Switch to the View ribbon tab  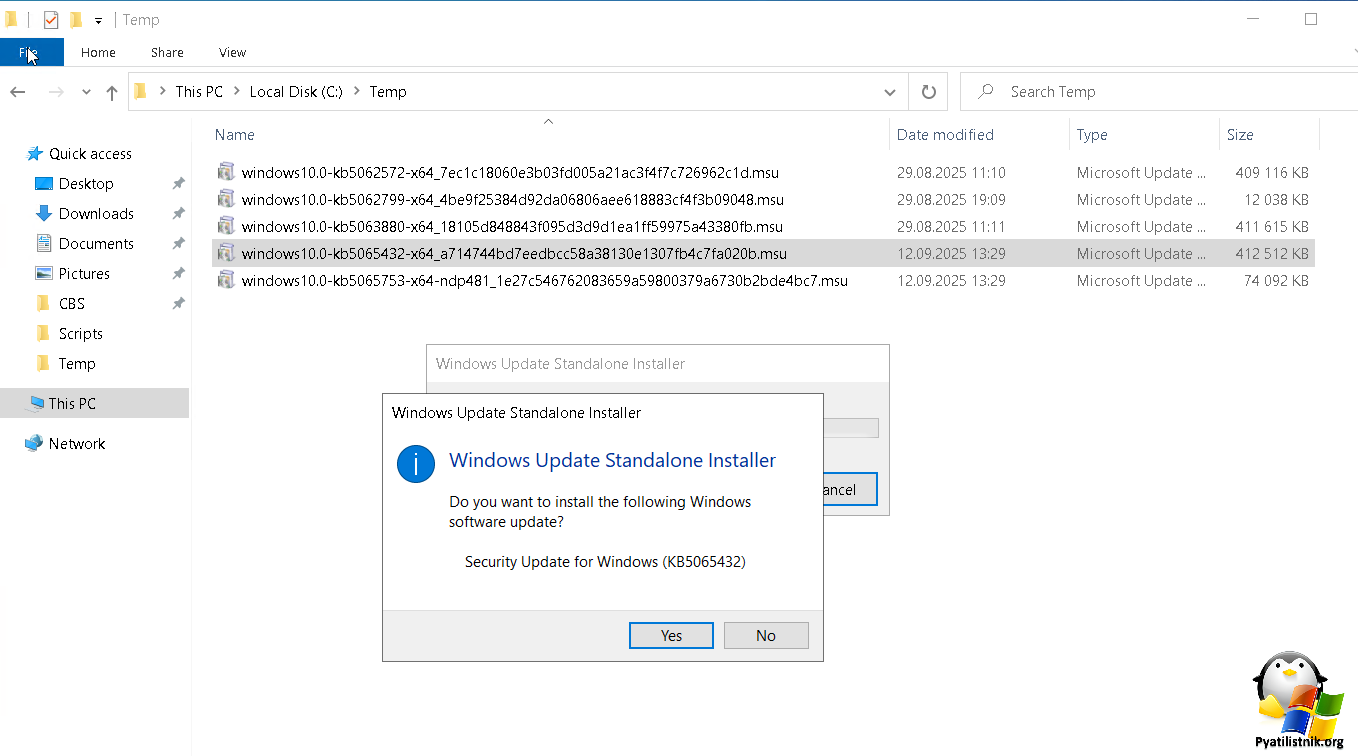pyautogui.click(x=232, y=52)
